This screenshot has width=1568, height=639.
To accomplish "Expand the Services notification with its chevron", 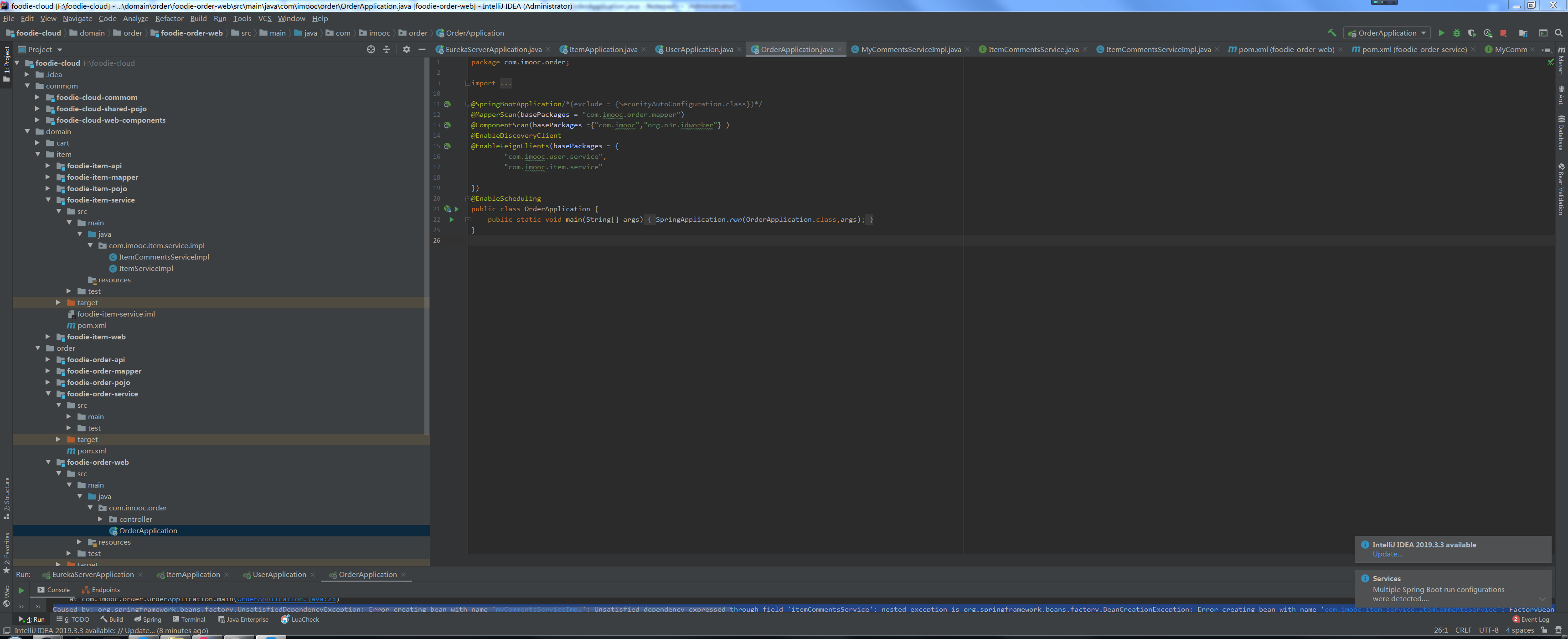I will [1542, 598].
